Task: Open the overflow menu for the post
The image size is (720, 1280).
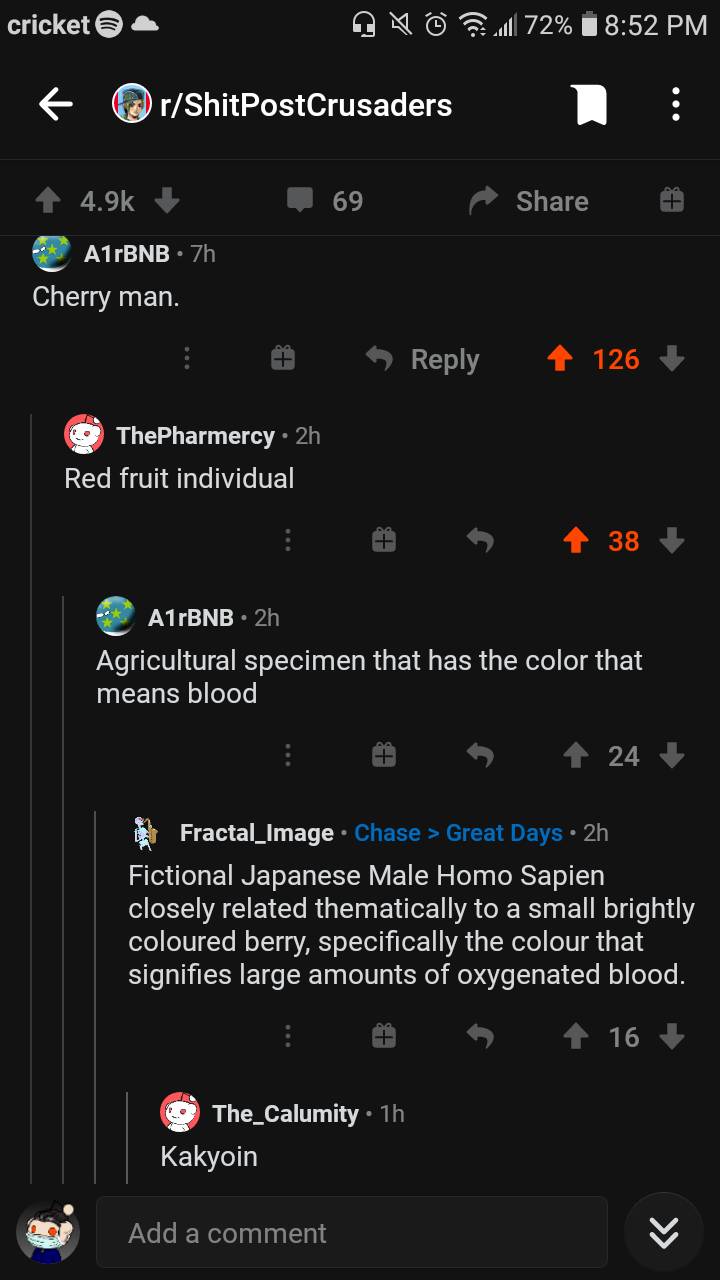Action: (675, 103)
